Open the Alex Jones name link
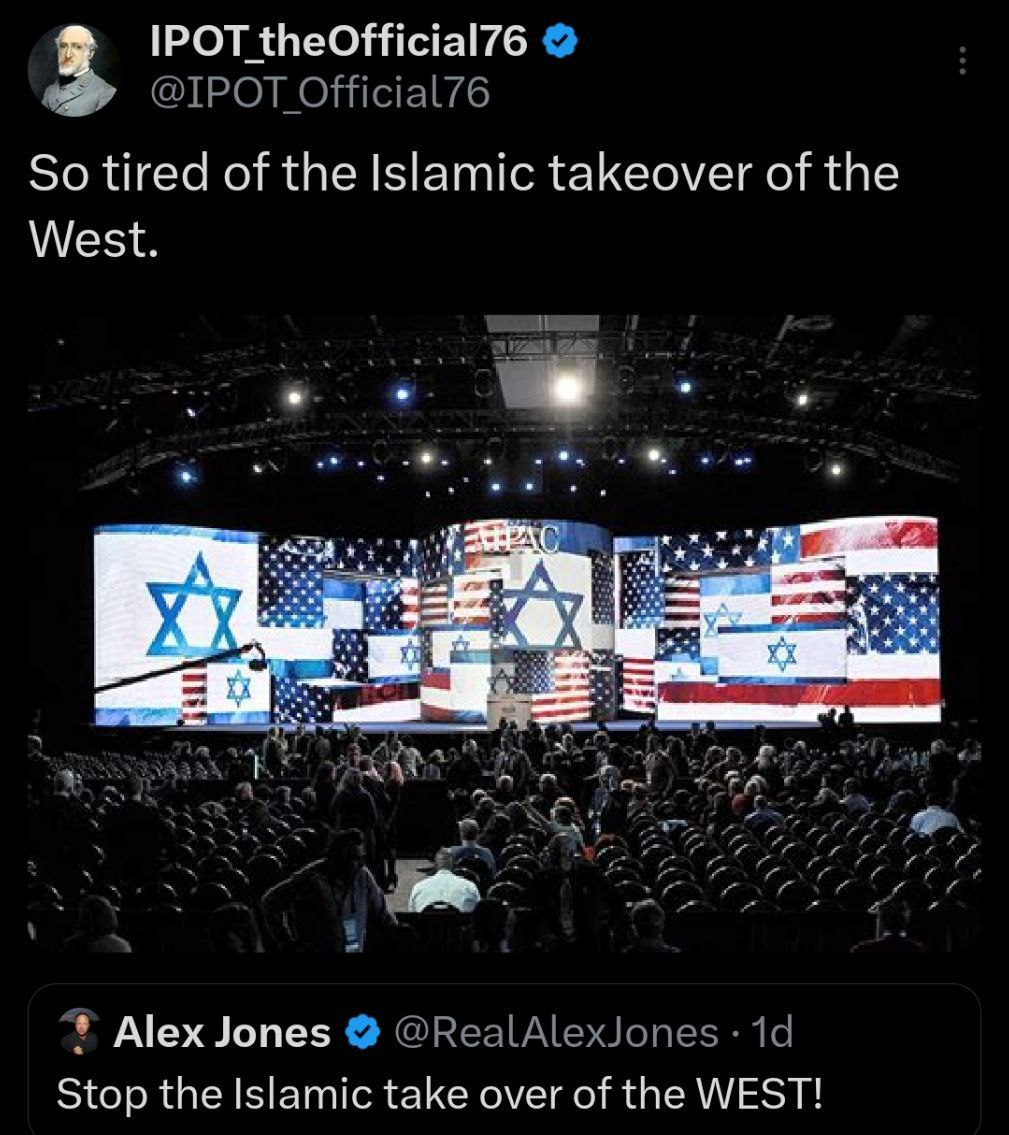This screenshot has width=1009, height=1135. coord(222,1032)
